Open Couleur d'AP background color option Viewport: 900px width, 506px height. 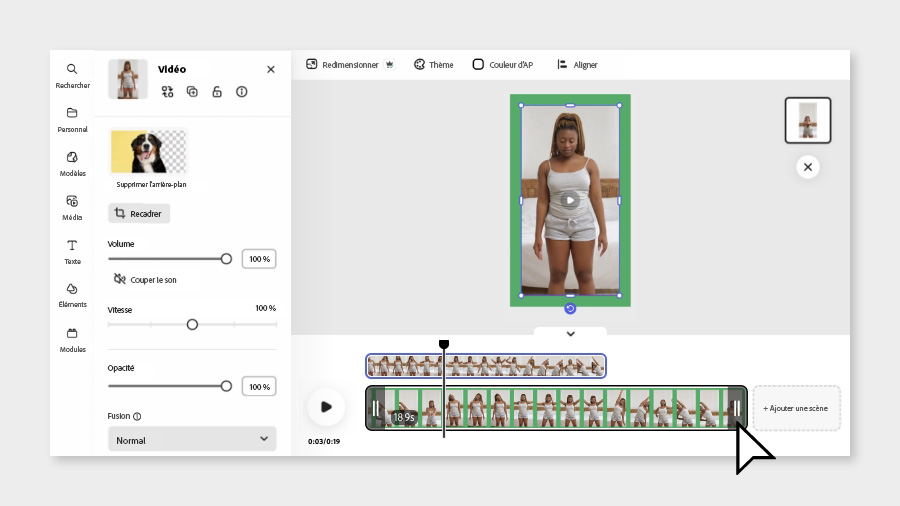503,65
